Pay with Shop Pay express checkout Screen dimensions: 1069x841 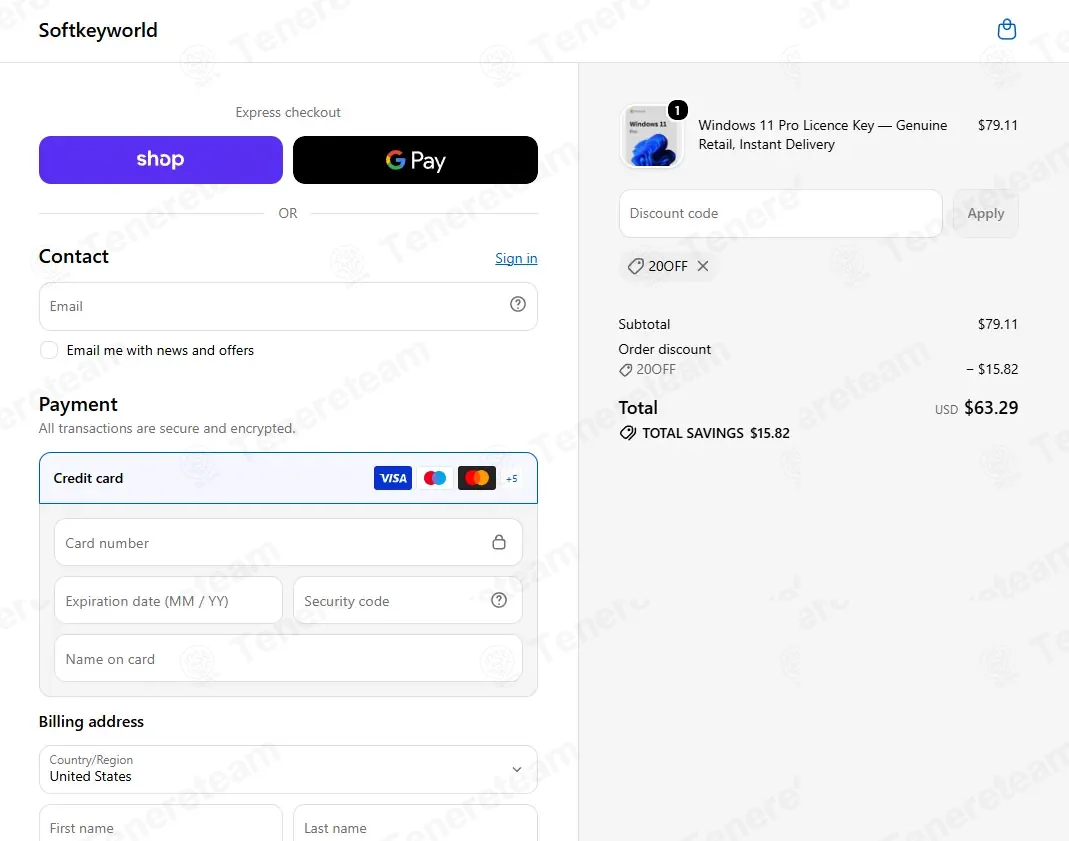161,160
